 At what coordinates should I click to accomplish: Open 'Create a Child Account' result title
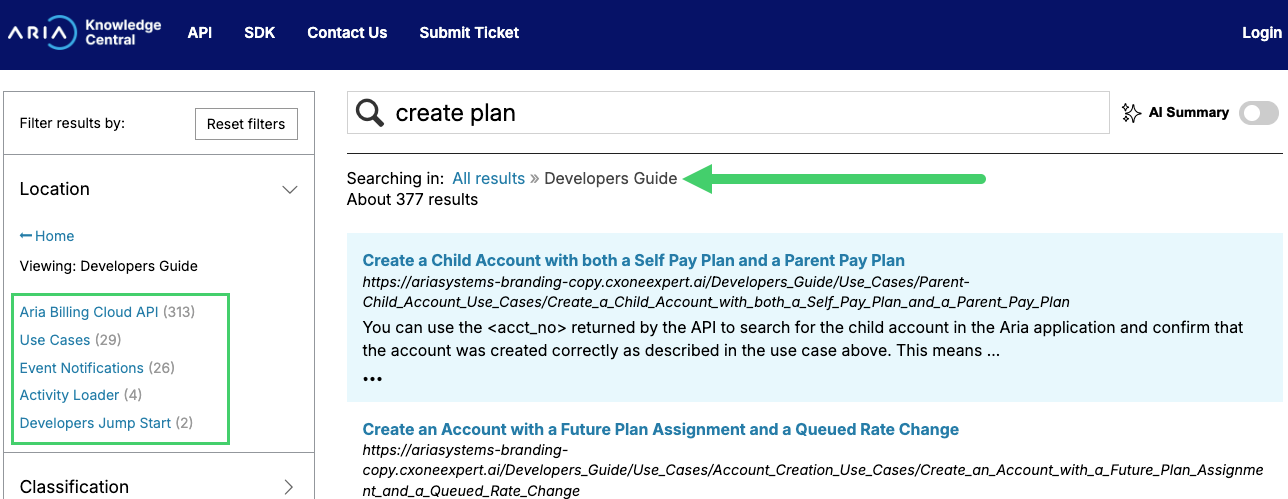tap(633, 261)
